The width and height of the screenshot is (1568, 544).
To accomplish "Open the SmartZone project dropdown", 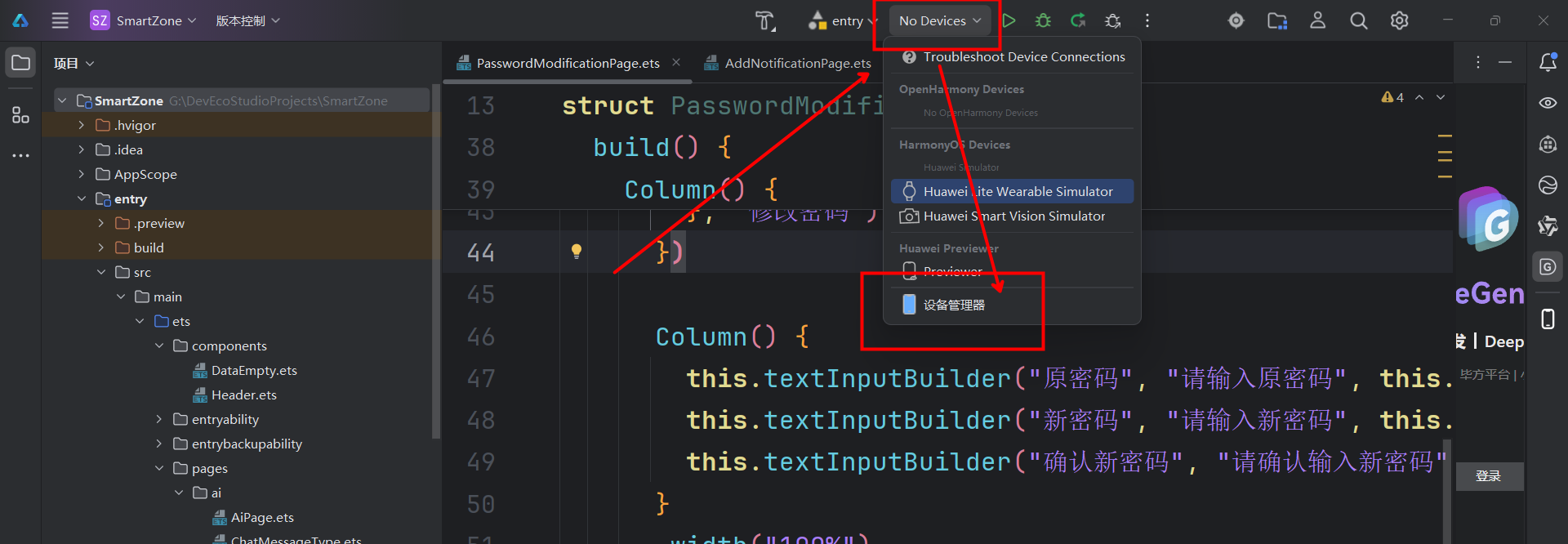I will pyautogui.click(x=144, y=20).
